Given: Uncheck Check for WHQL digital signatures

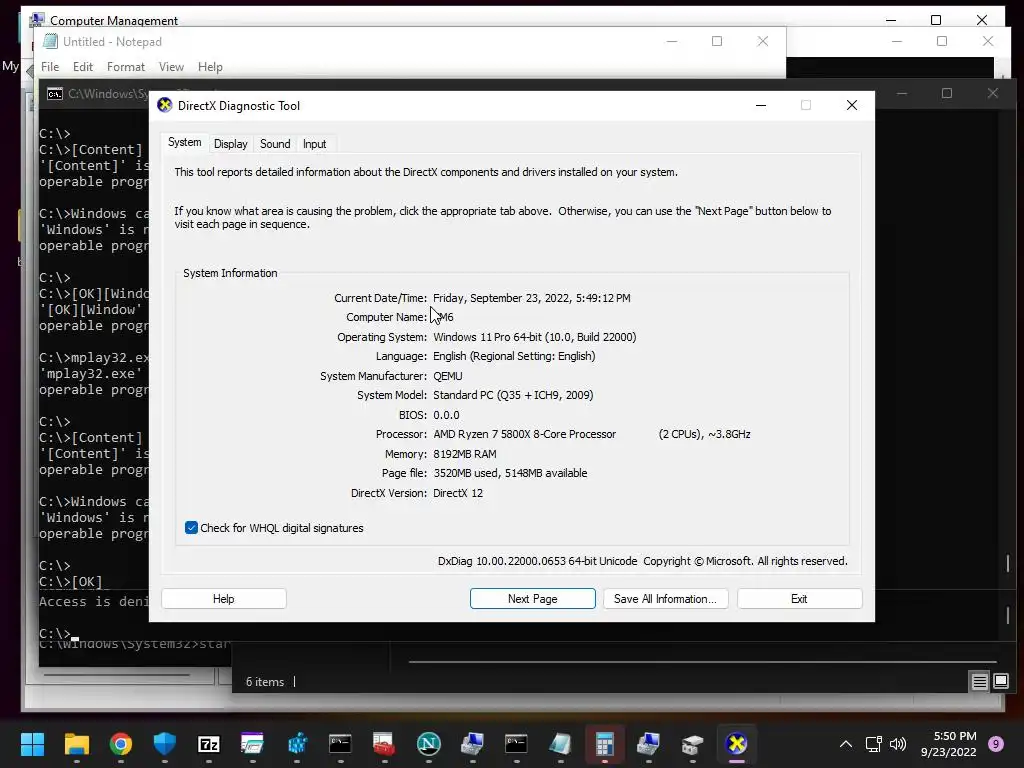Looking at the screenshot, I should [x=191, y=528].
